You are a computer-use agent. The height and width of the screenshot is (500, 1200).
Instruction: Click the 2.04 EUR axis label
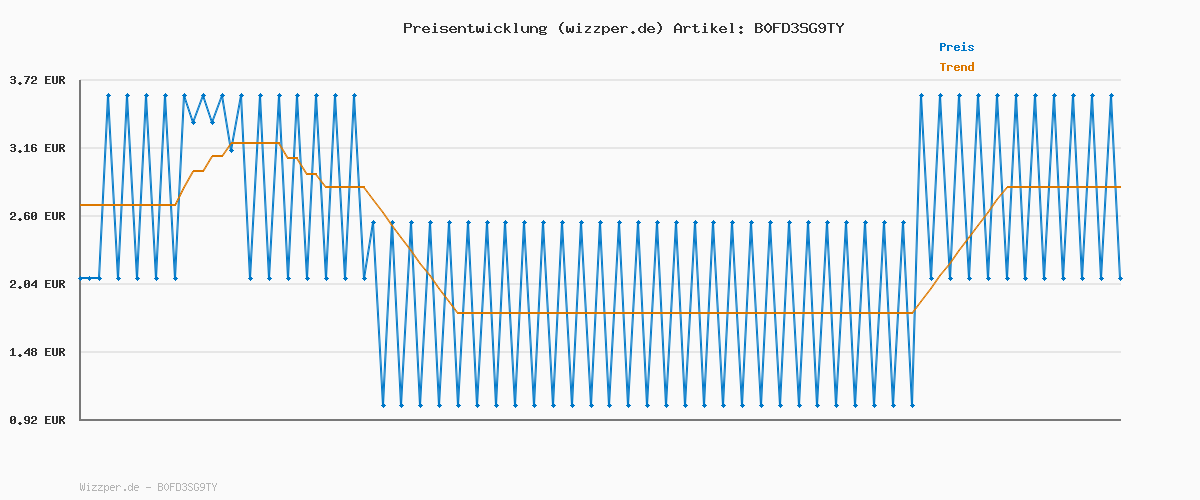coord(37,284)
